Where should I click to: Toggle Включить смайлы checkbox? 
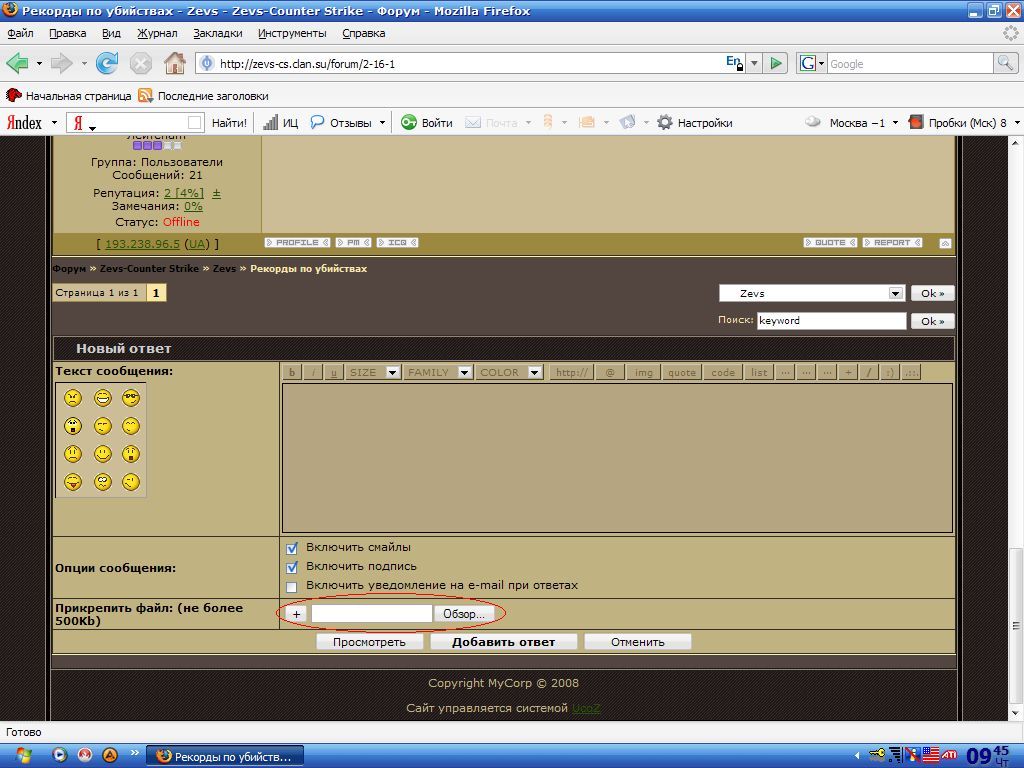(292, 548)
